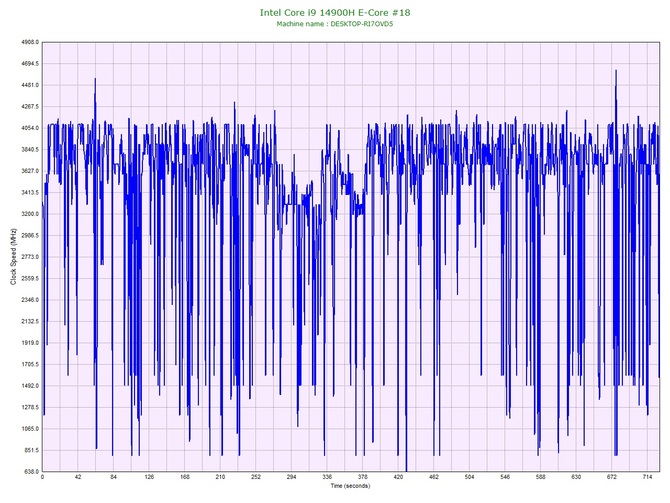Click the 3840.5 y-axis value

tap(30, 150)
